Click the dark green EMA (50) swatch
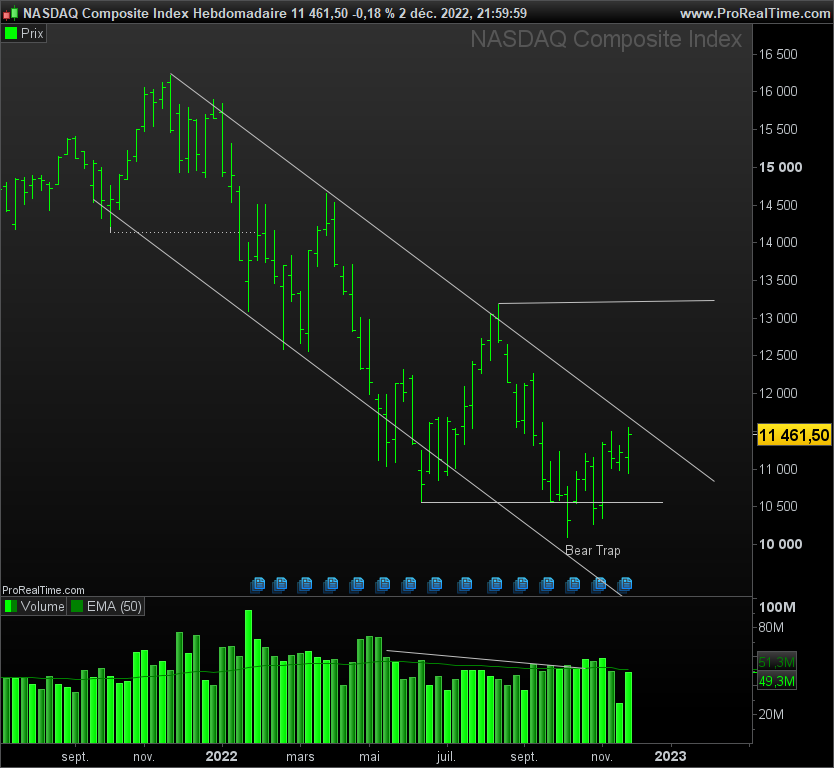Viewport: 834px width, 768px height. pos(77,606)
